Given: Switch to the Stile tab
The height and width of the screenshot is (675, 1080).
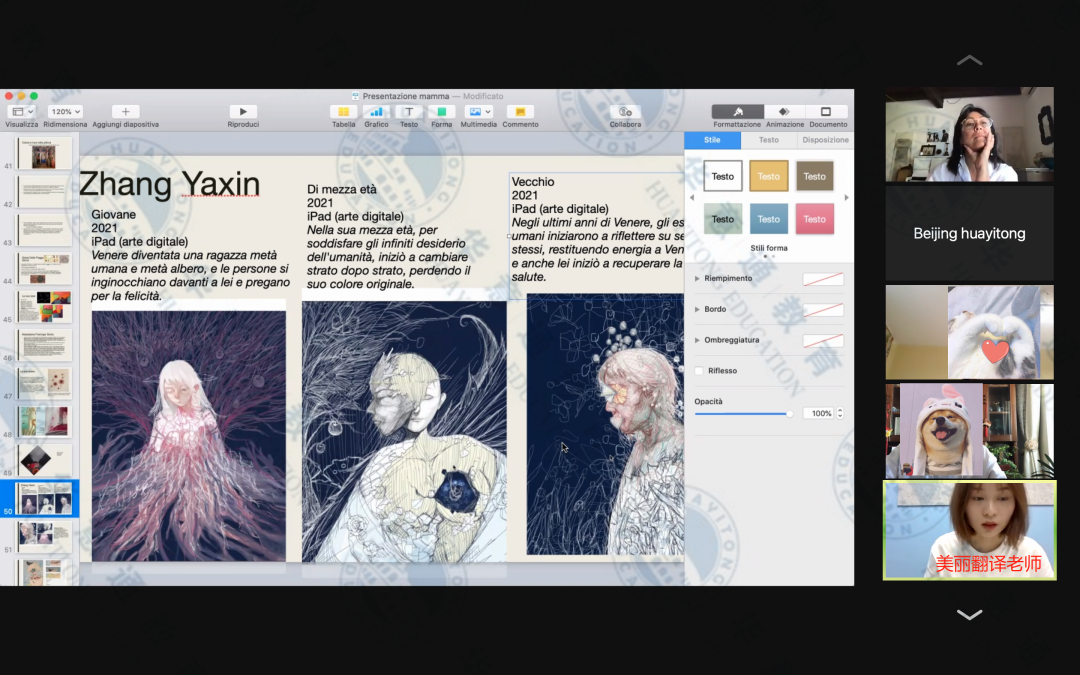Looking at the screenshot, I should click(712, 140).
